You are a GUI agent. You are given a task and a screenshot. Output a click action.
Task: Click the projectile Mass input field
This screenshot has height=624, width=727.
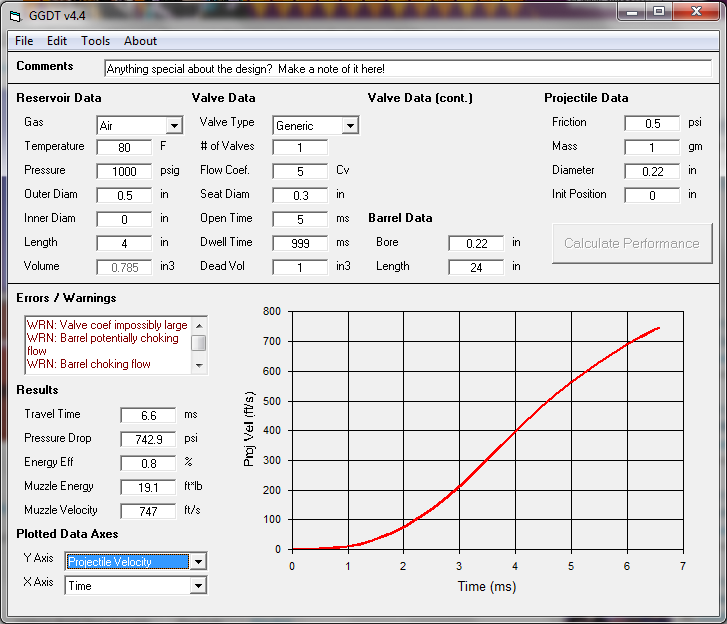[x=651, y=147]
